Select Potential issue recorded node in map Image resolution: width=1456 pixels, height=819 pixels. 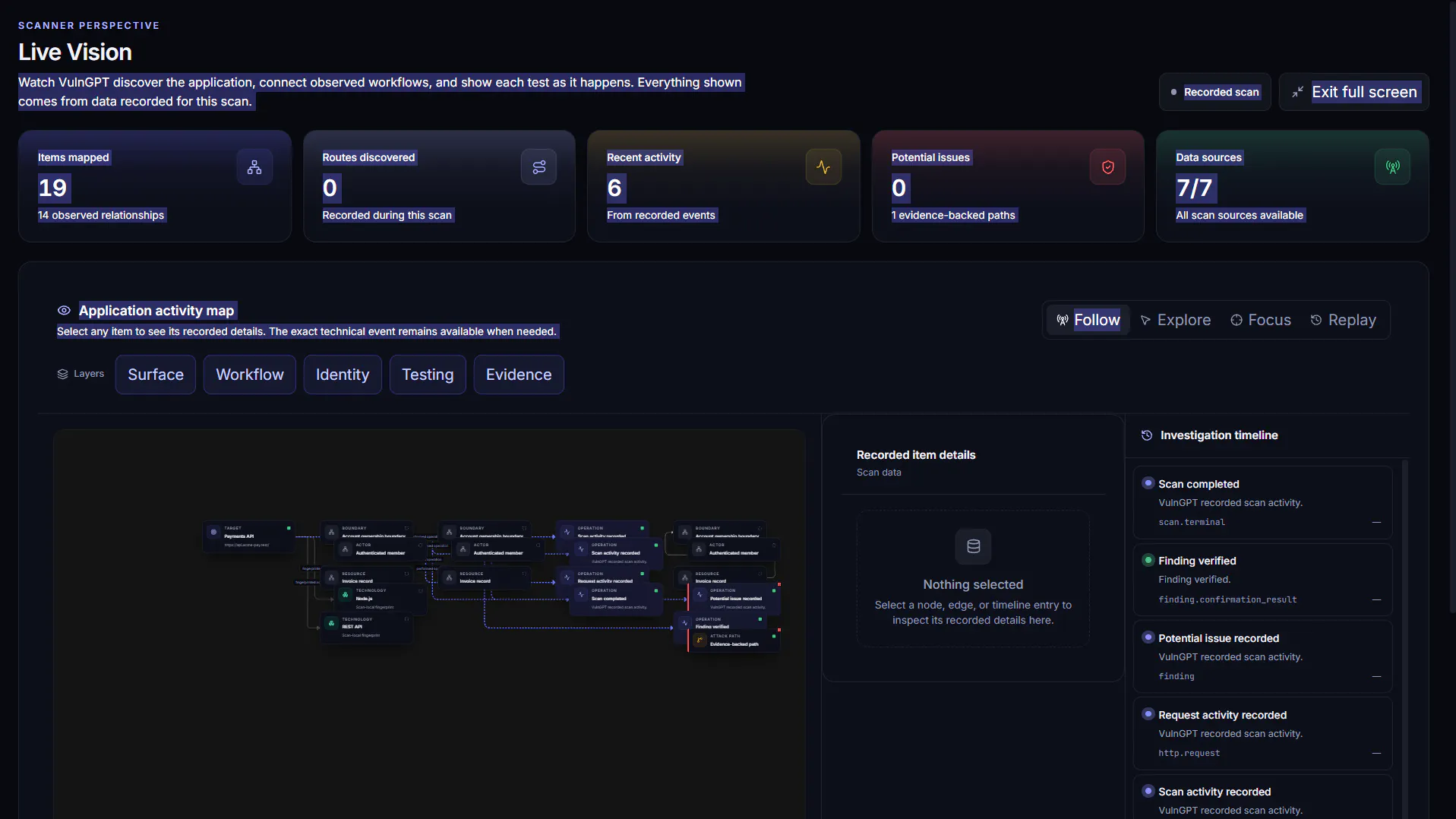tap(734, 599)
